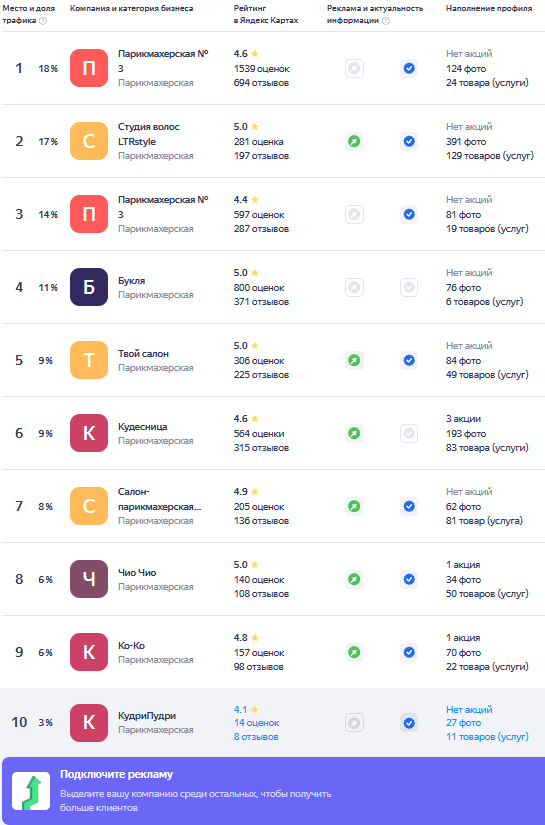Click the help icon next to 'доля трафика'
545x825 pixels.
point(43,21)
